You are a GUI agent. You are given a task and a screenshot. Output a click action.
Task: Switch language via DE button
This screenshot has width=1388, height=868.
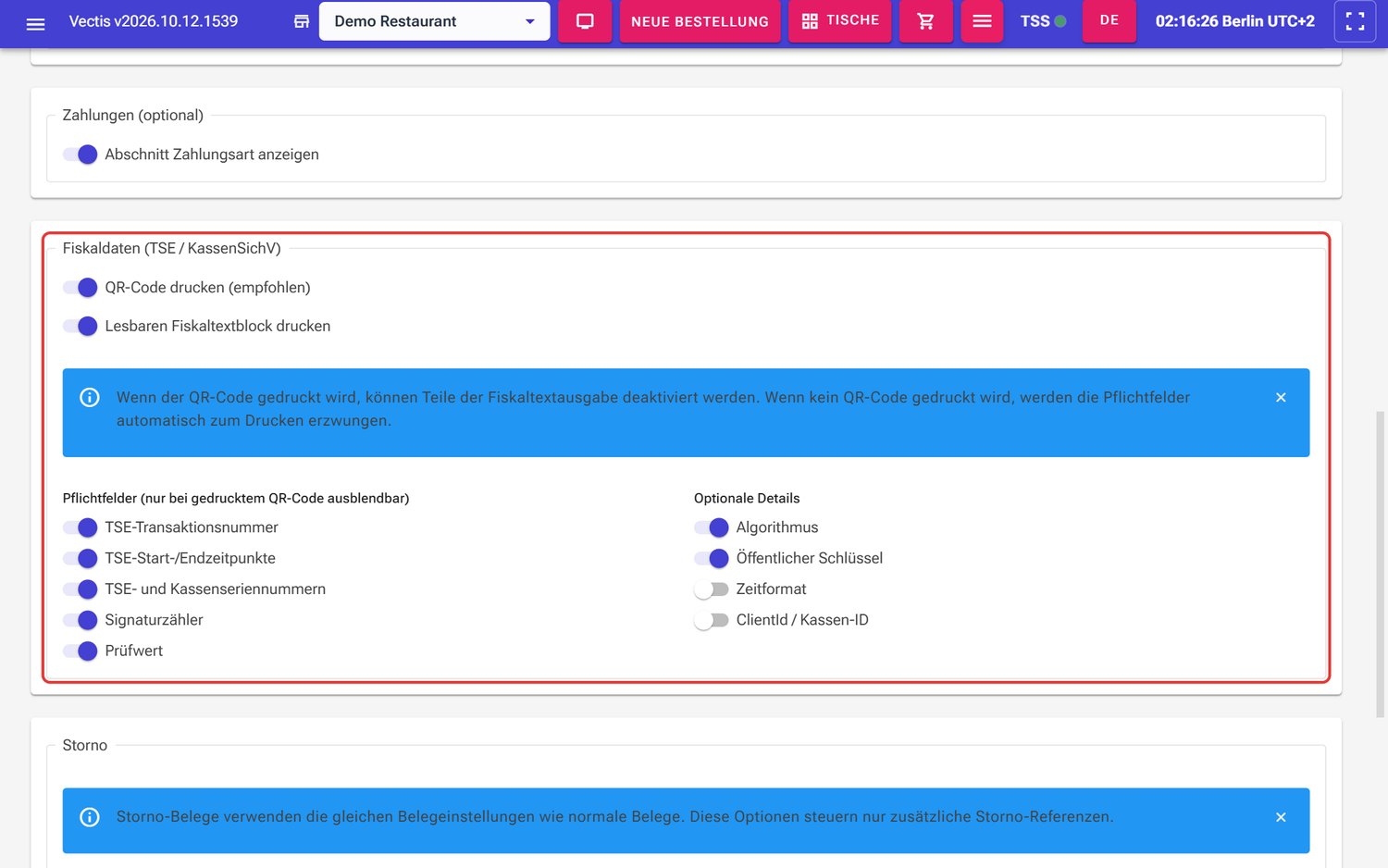tap(1109, 20)
